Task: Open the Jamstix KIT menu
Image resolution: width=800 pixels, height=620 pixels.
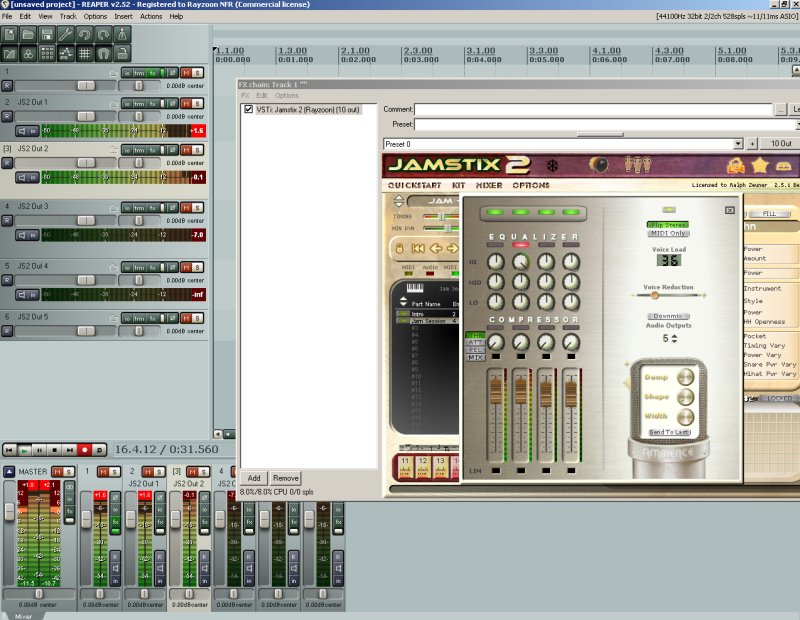Action: 458,185
